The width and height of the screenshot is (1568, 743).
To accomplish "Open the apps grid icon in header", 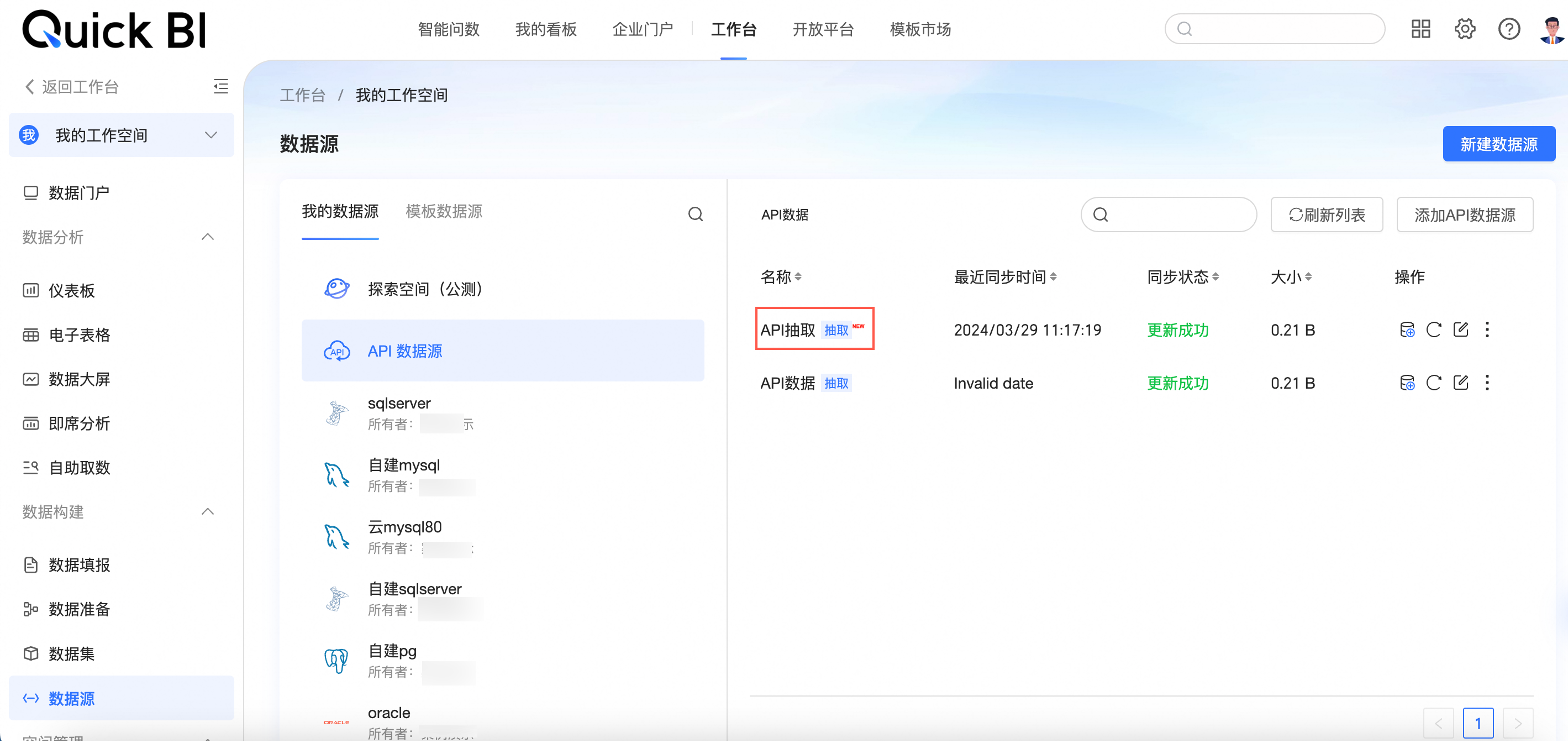I will tap(1420, 29).
